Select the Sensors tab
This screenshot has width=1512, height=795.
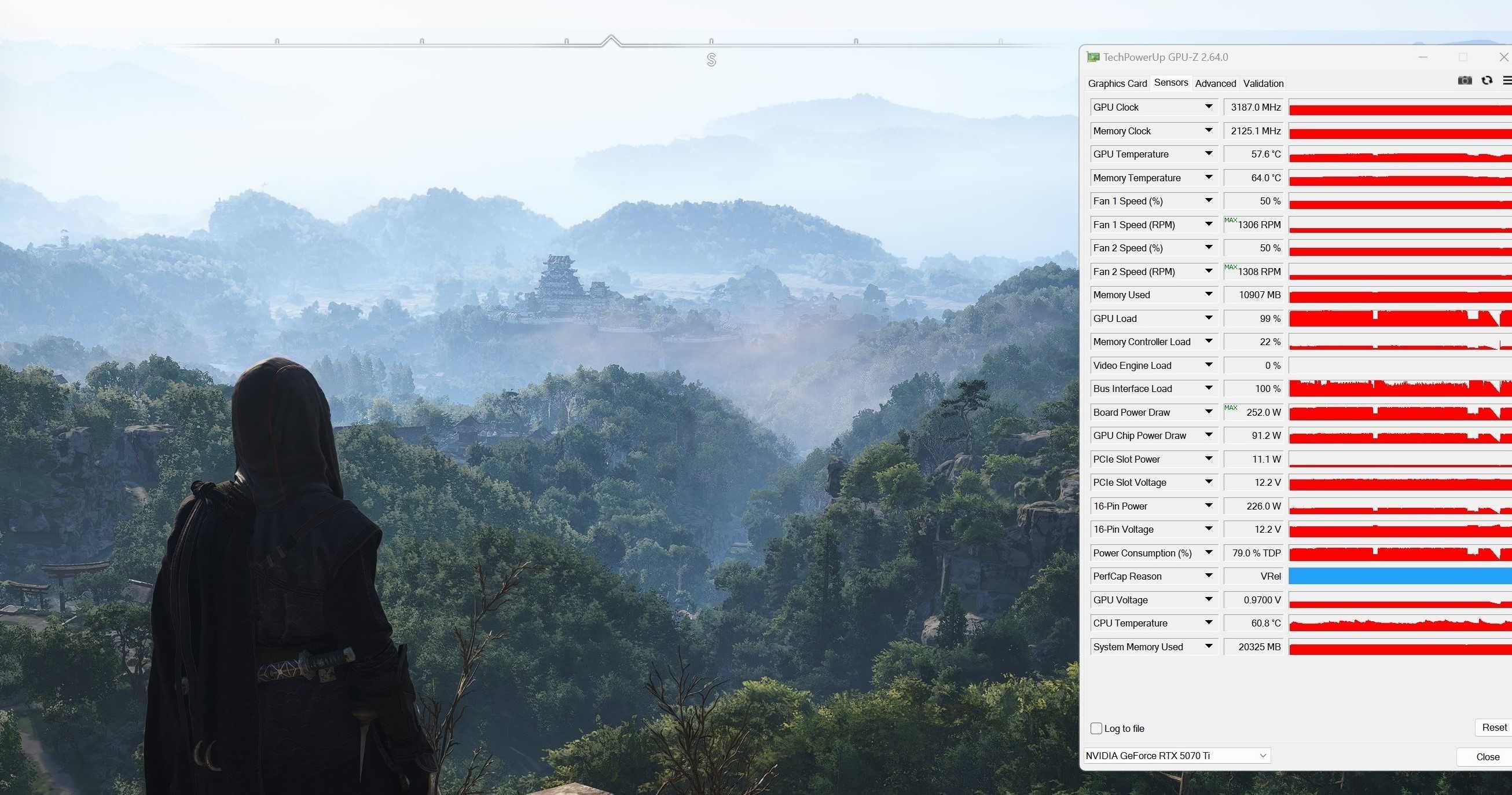[x=1170, y=83]
